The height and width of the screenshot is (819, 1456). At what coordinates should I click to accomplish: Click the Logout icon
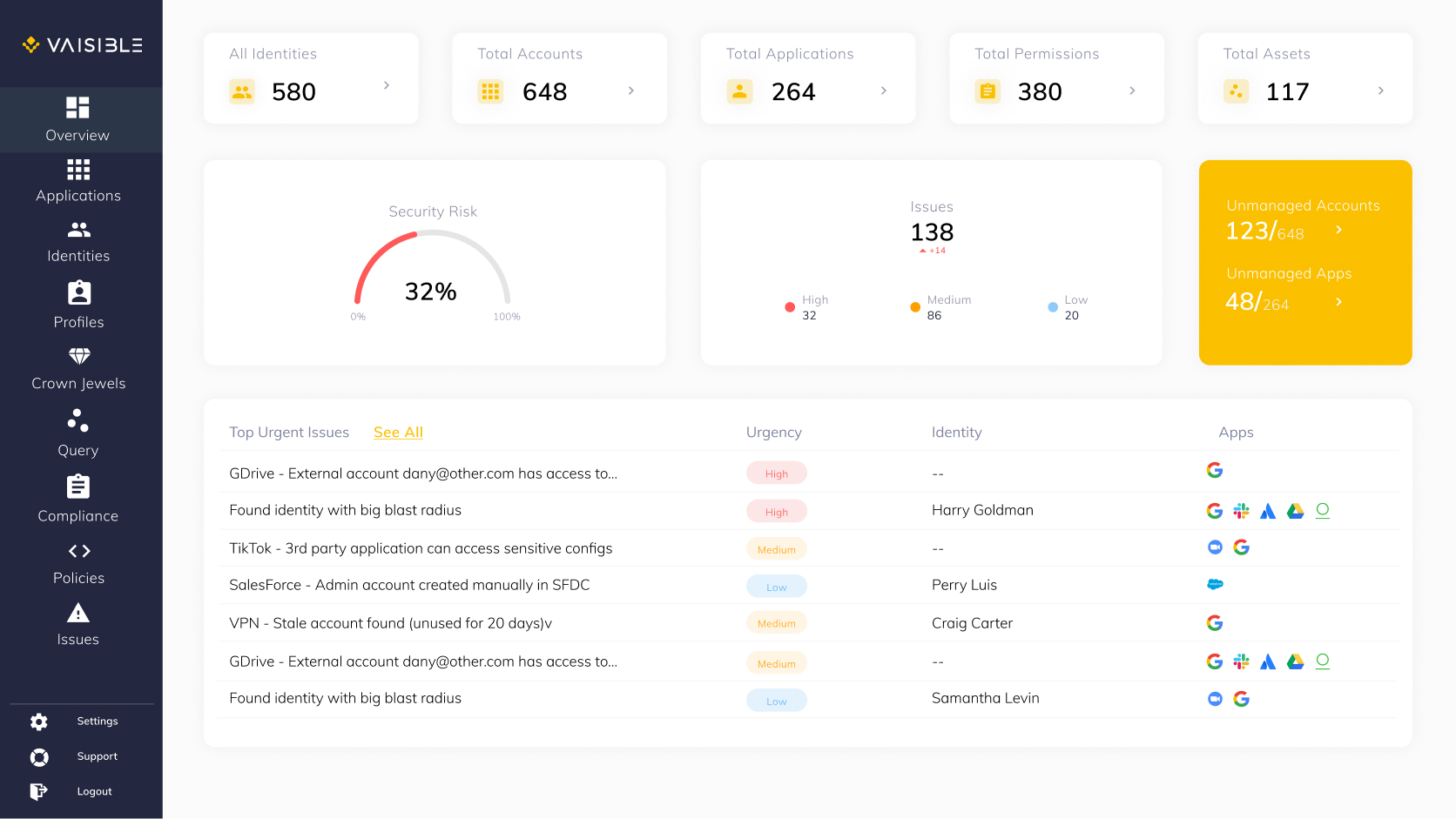[x=39, y=791]
